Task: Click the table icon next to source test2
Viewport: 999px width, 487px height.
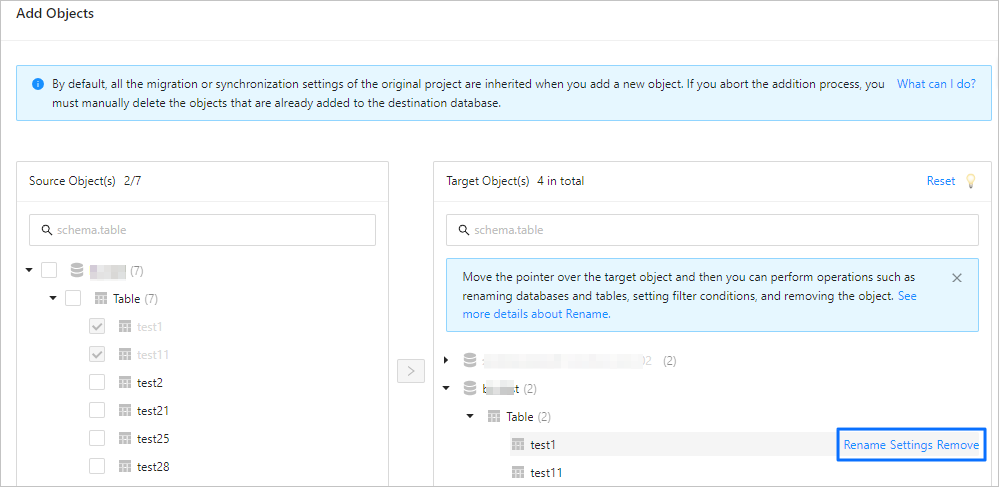Action: tap(125, 382)
